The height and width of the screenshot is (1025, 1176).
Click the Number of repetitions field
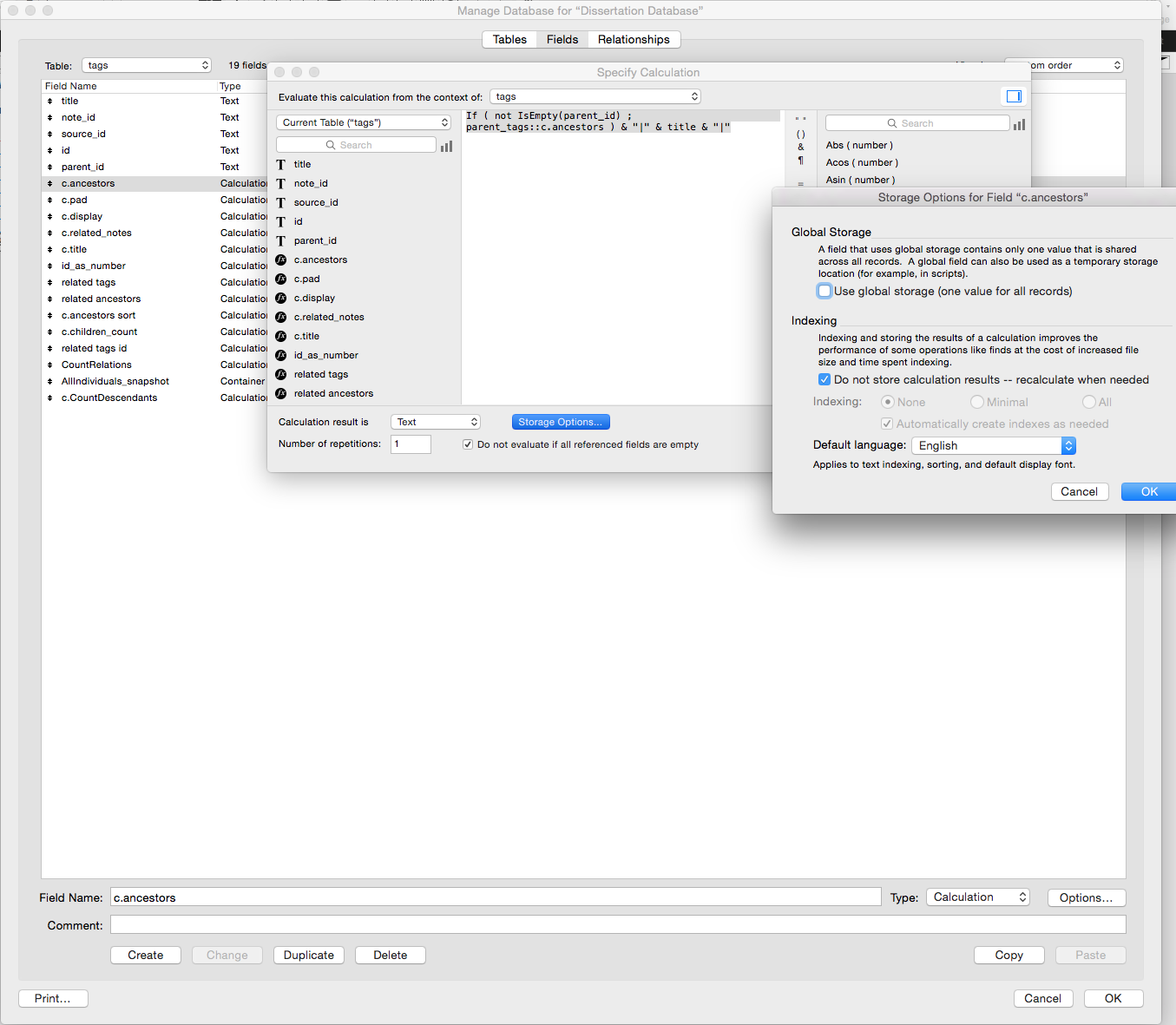[x=411, y=444]
